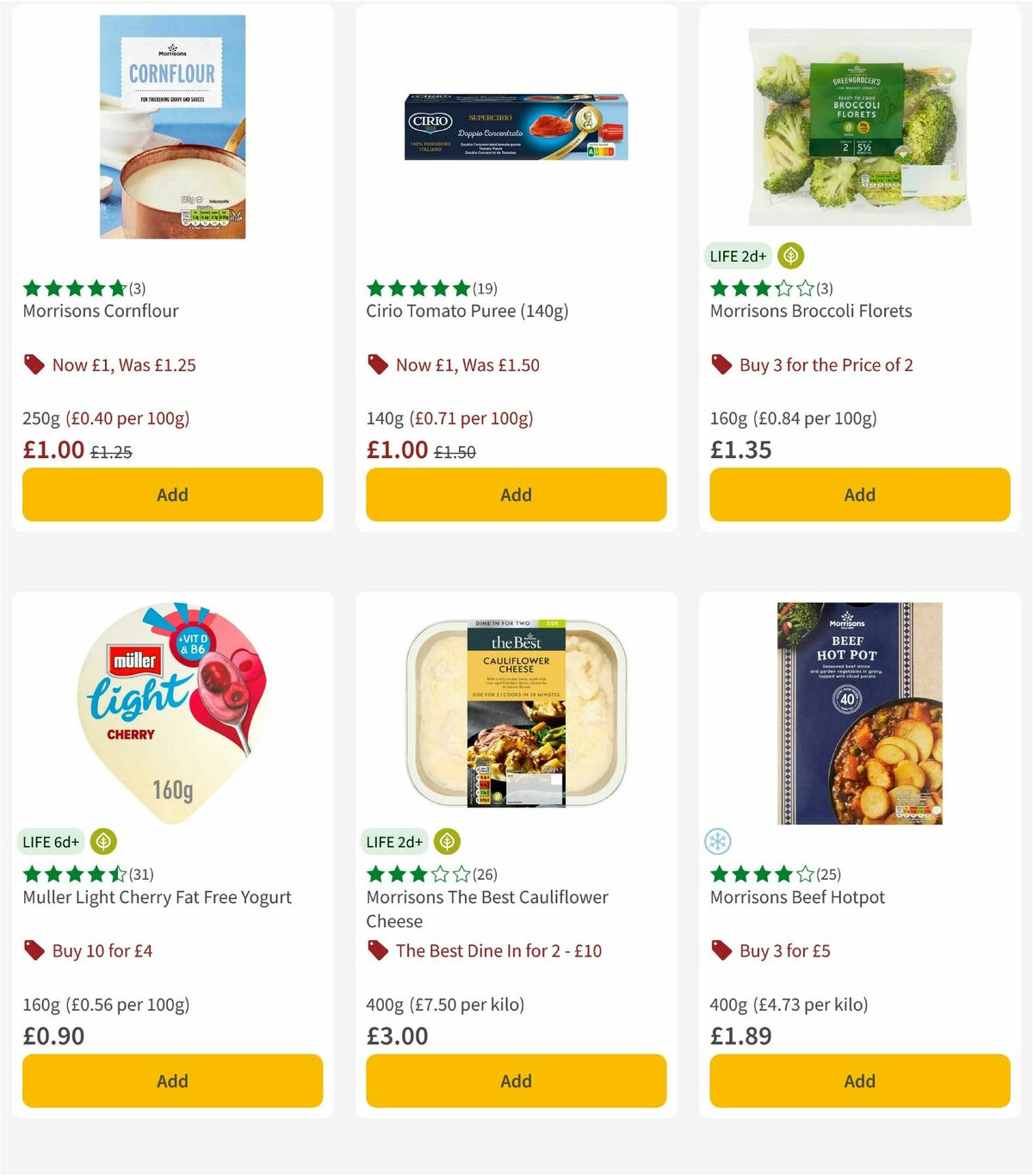Add Cirio Tomato Puree to basket
This screenshot has height=1176, width=1033.
(515, 494)
